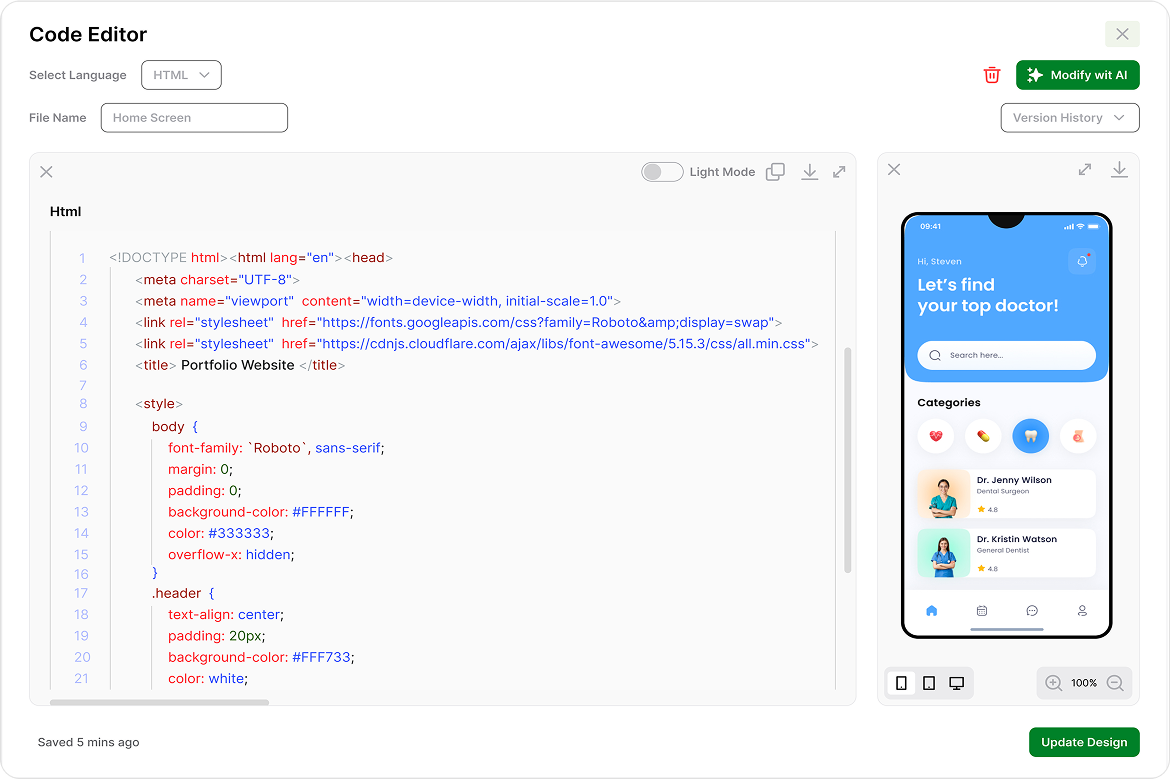Click the overflow-x: hidden line in code
1170x779 pixels.
click(231, 554)
